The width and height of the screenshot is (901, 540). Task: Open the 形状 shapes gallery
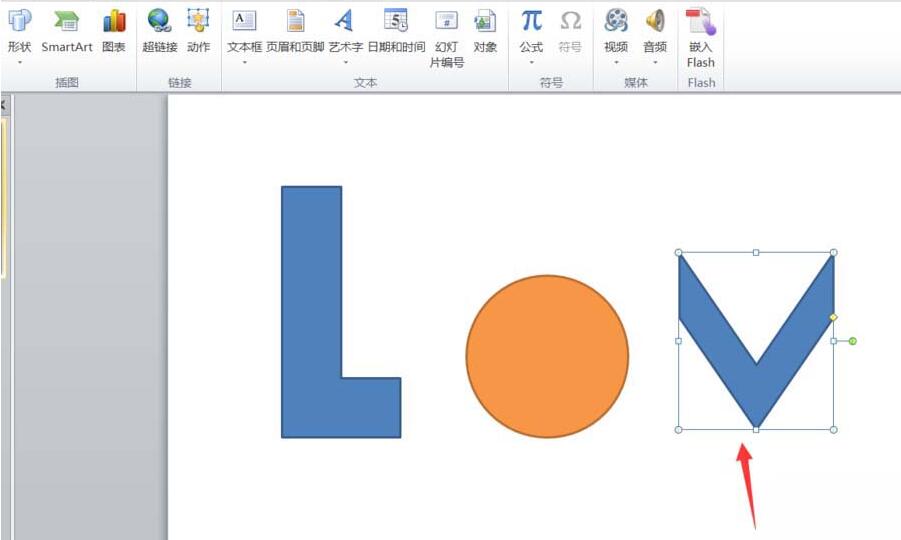[x=20, y=32]
